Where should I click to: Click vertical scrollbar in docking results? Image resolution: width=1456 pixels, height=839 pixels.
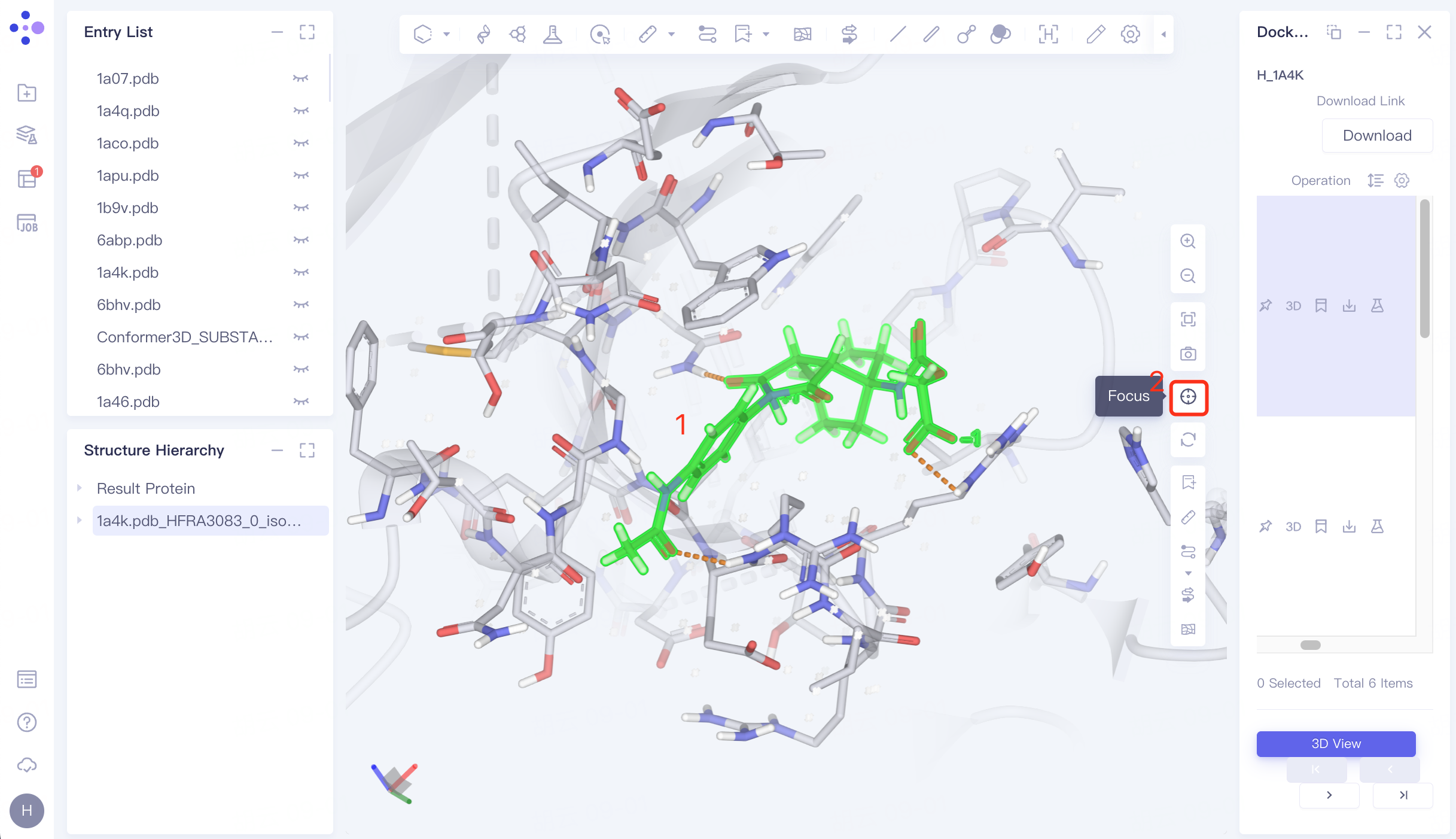tap(1424, 269)
